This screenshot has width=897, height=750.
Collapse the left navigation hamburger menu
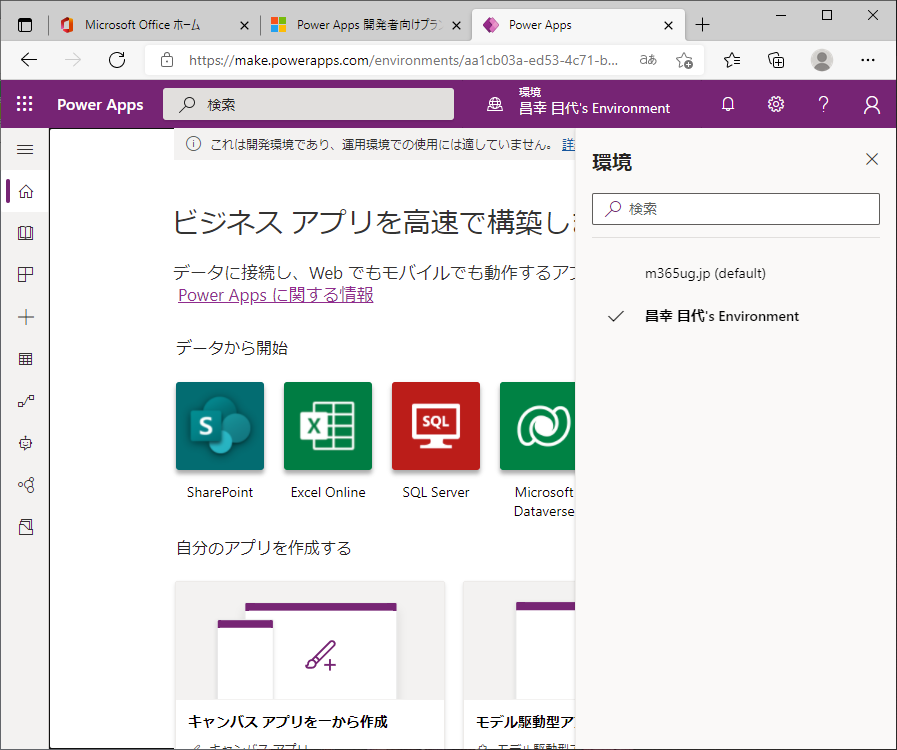click(25, 149)
